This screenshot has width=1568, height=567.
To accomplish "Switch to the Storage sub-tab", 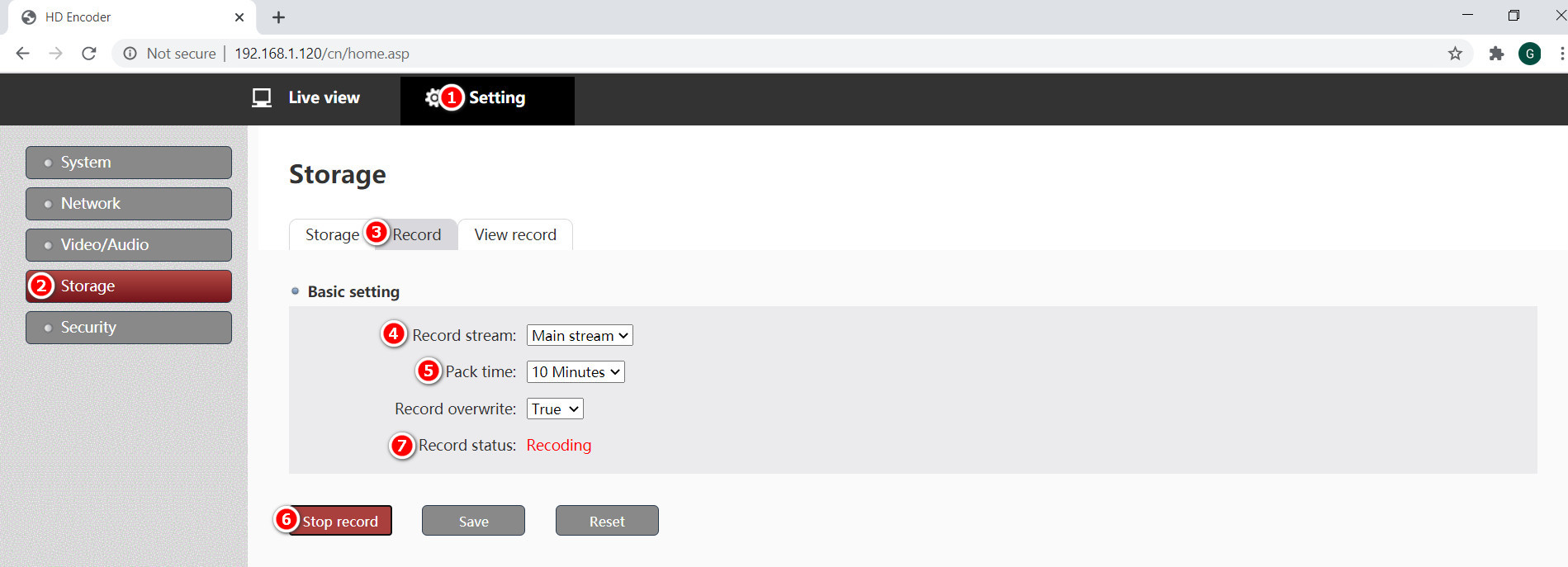I will (331, 235).
